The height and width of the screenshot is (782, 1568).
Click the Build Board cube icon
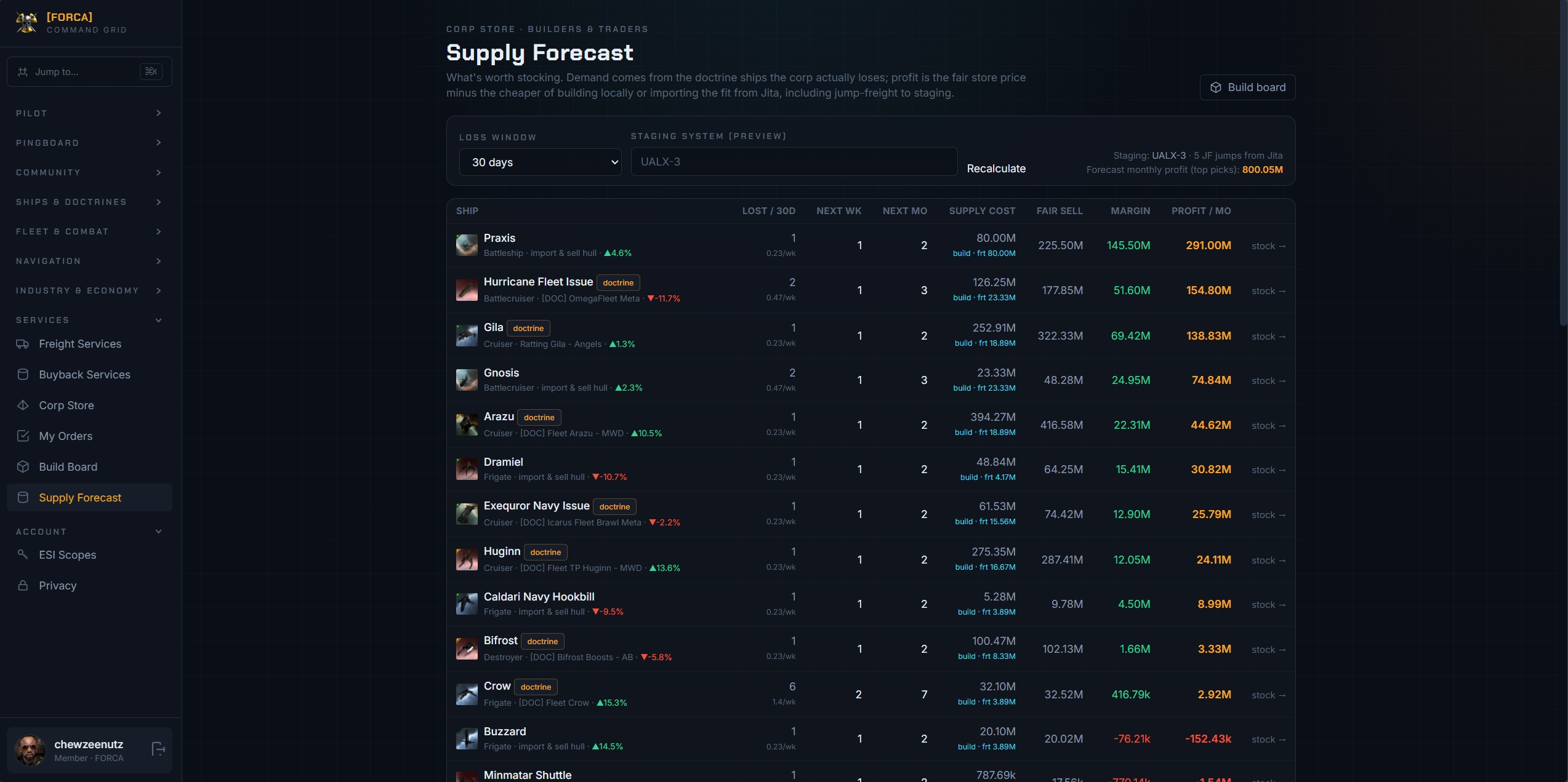tap(23, 467)
